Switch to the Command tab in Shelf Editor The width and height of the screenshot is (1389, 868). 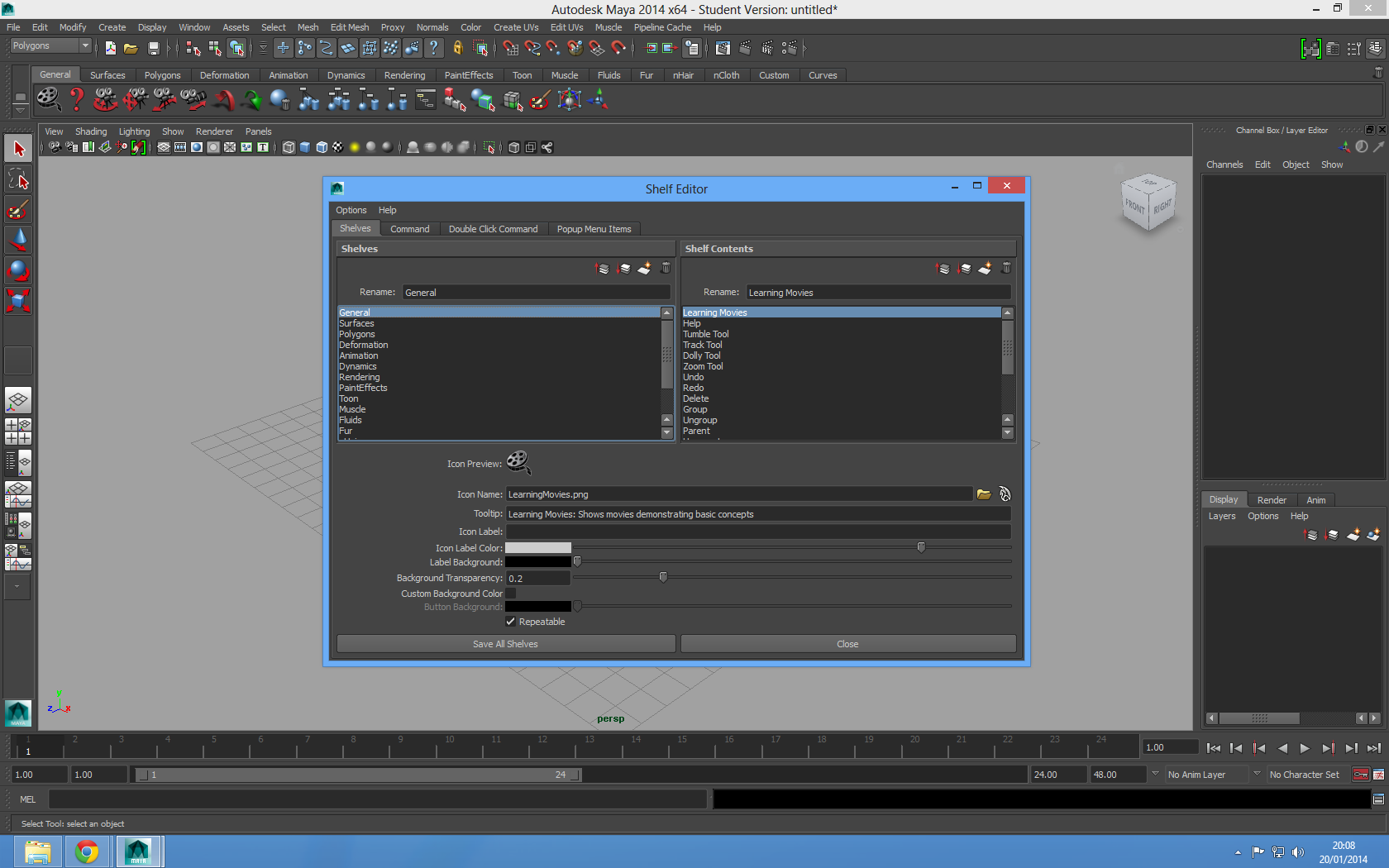pyautogui.click(x=410, y=229)
